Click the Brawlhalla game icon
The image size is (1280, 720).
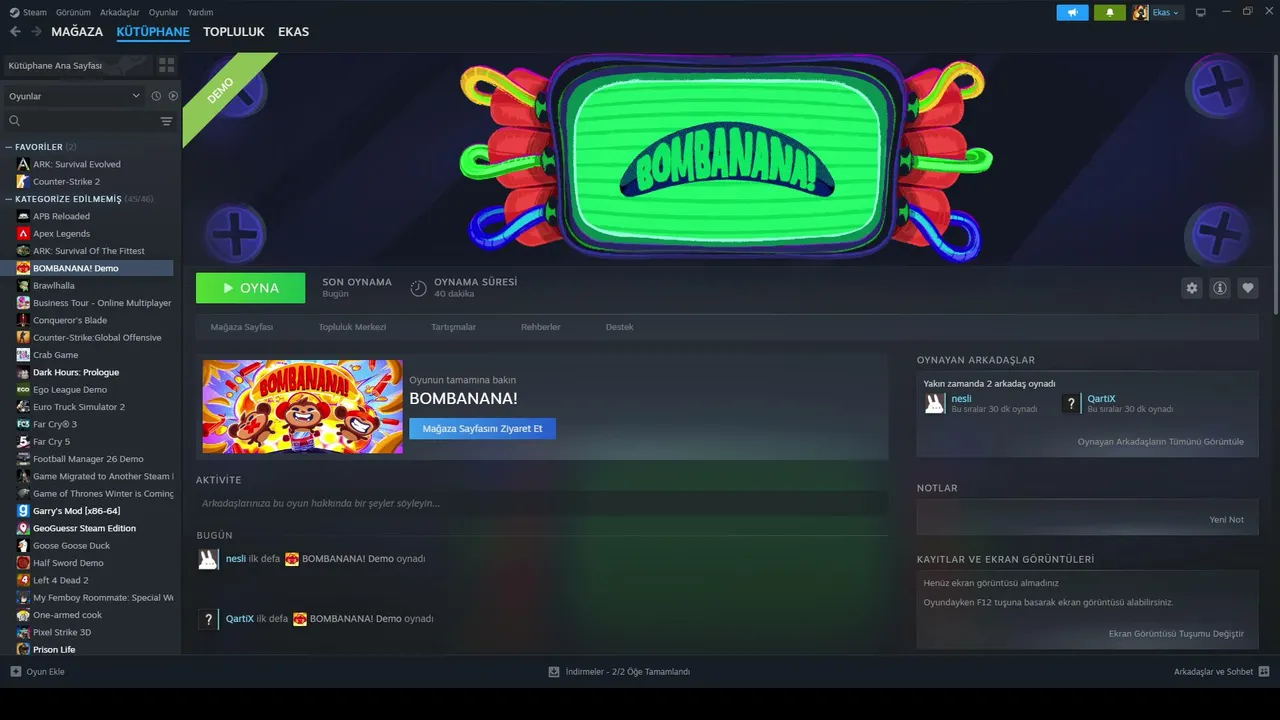(x=23, y=286)
